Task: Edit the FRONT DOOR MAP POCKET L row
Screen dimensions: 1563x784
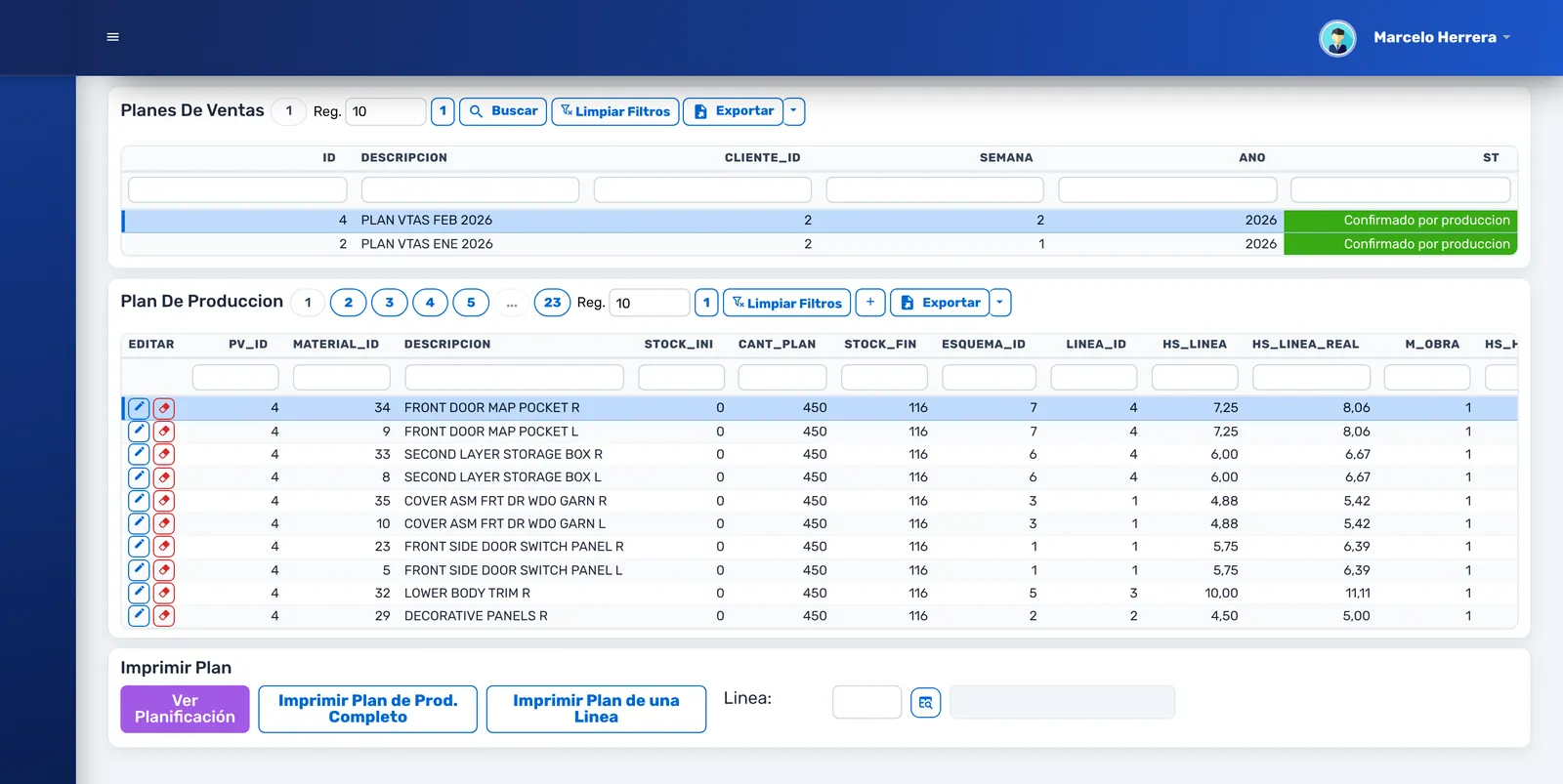Action: pos(139,431)
